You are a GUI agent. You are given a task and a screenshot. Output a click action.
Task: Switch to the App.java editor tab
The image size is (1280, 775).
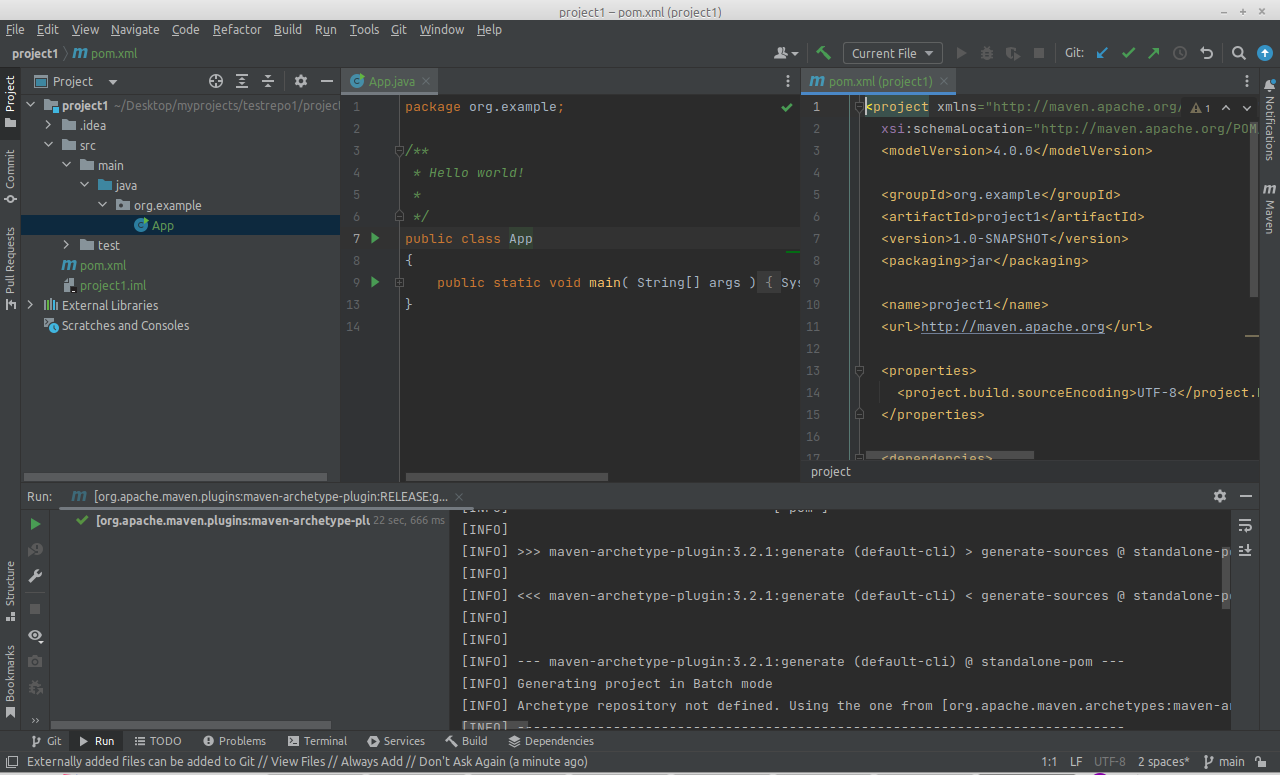point(391,81)
